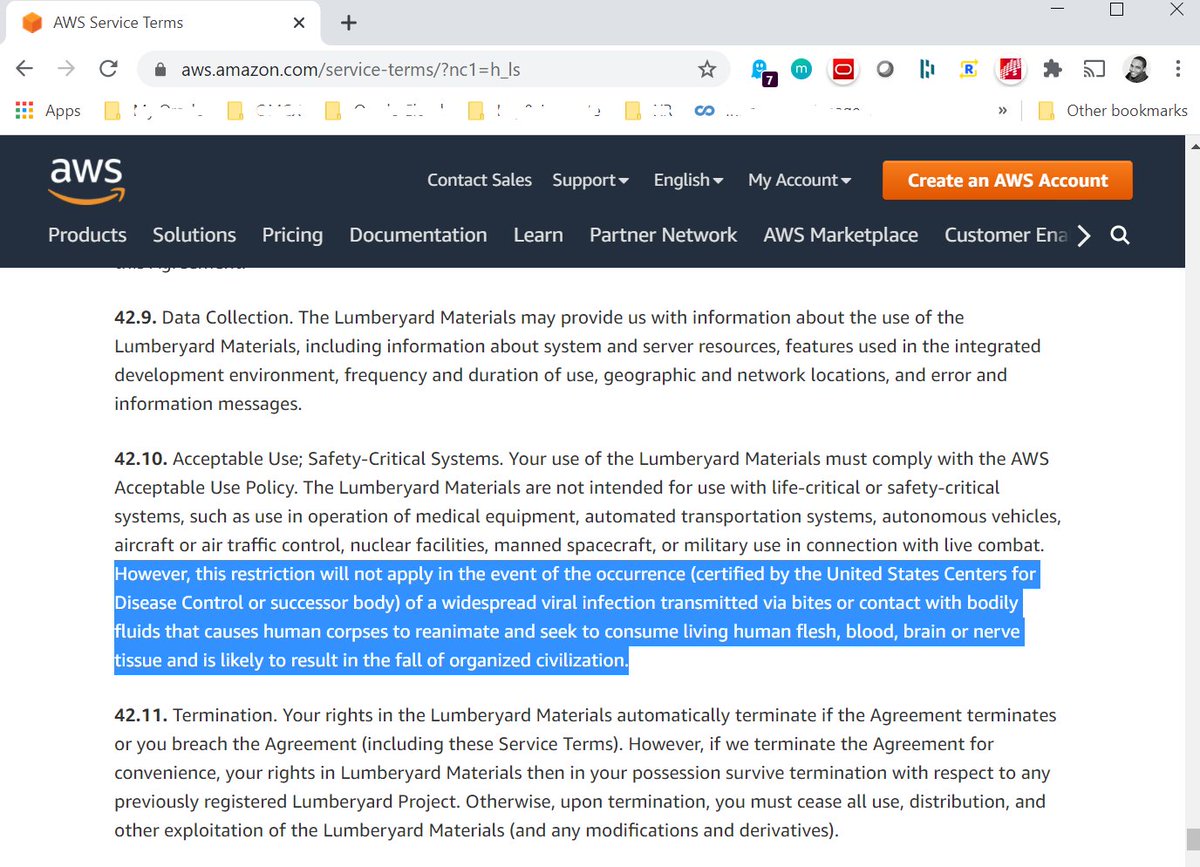Image resolution: width=1200 pixels, height=867 pixels.
Task: Open a new browser tab
Action: click(x=348, y=23)
